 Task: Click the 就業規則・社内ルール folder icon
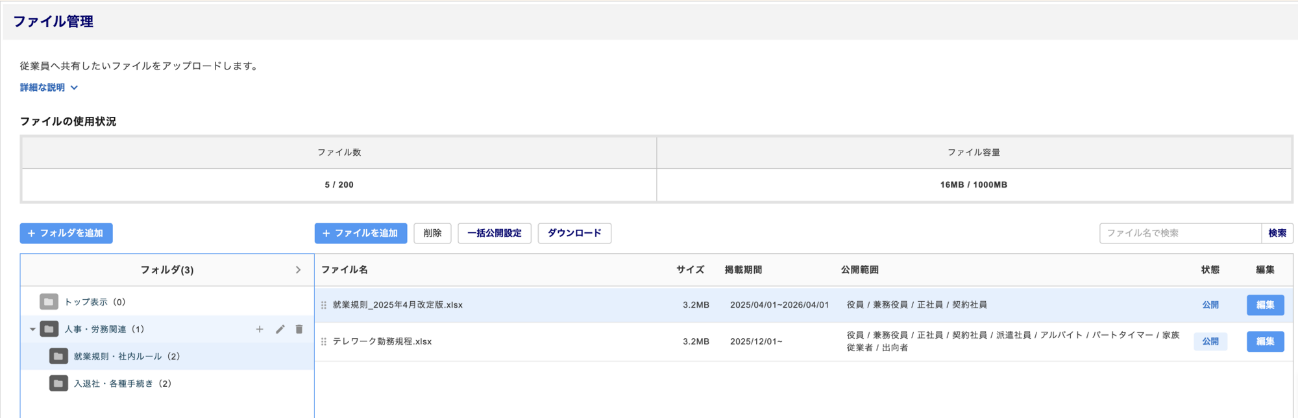[59, 356]
